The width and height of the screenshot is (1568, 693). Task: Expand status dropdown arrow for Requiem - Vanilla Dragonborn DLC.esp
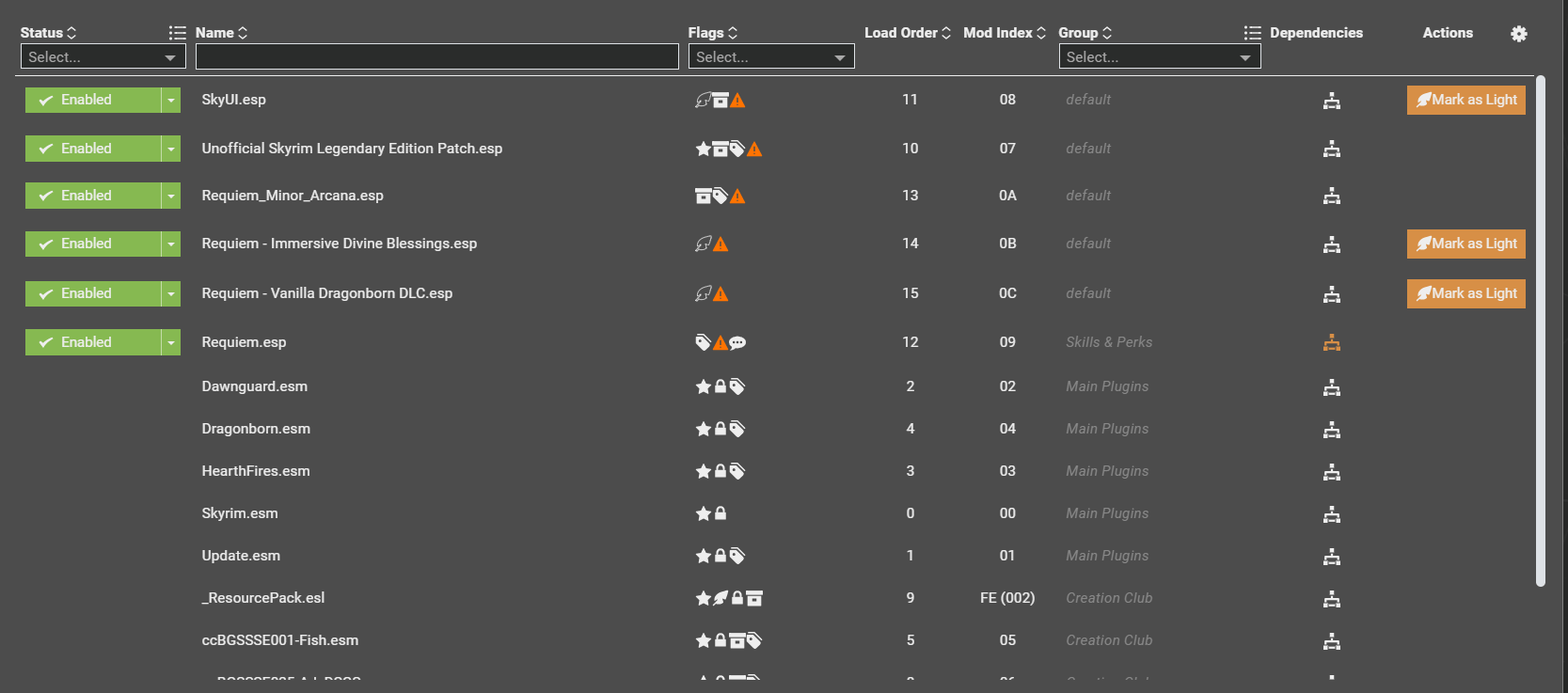tap(171, 293)
